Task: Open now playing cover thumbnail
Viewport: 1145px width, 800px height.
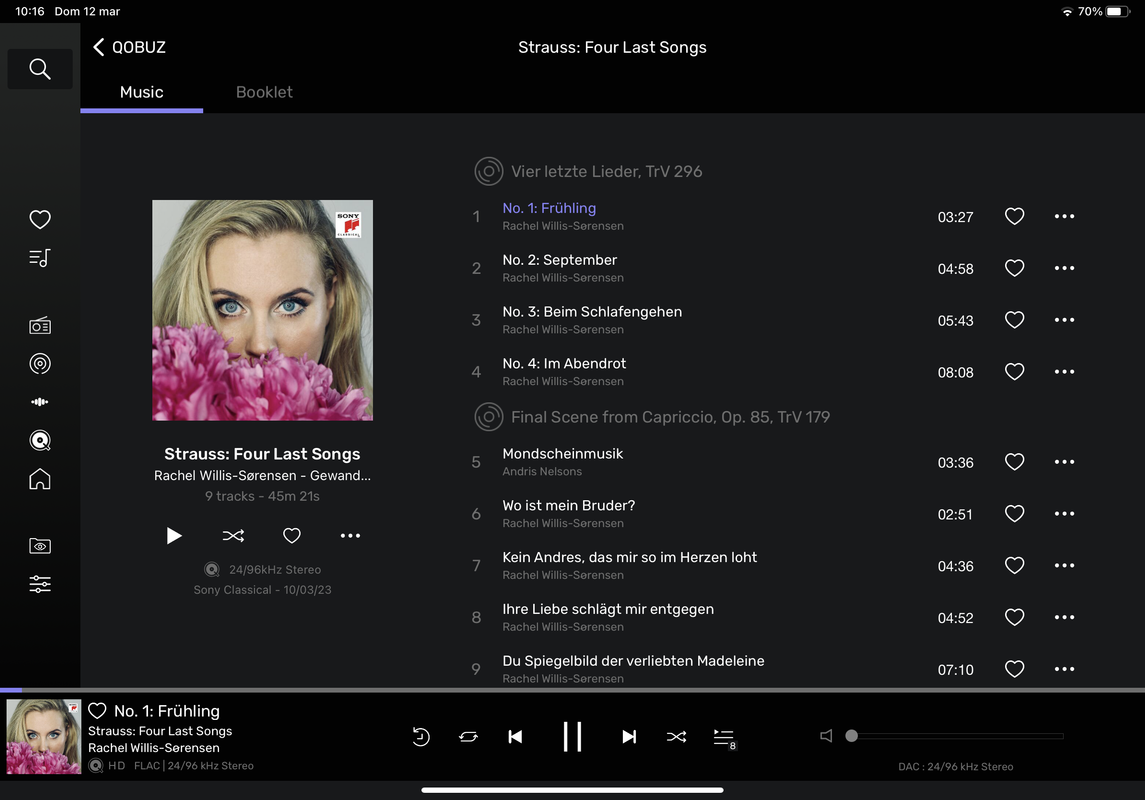Action: pyautogui.click(x=44, y=736)
